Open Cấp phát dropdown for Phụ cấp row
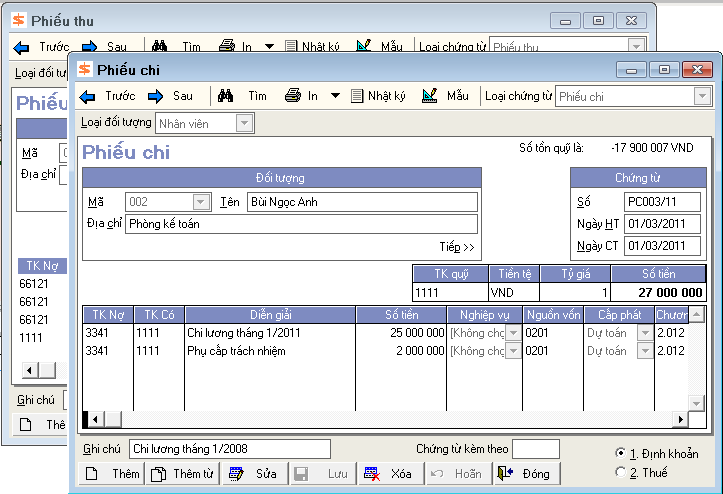This screenshot has width=723, height=494. (645, 351)
